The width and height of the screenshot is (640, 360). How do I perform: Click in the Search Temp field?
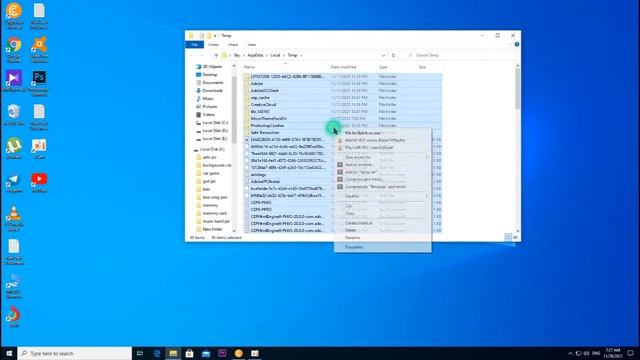(x=459, y=55)
